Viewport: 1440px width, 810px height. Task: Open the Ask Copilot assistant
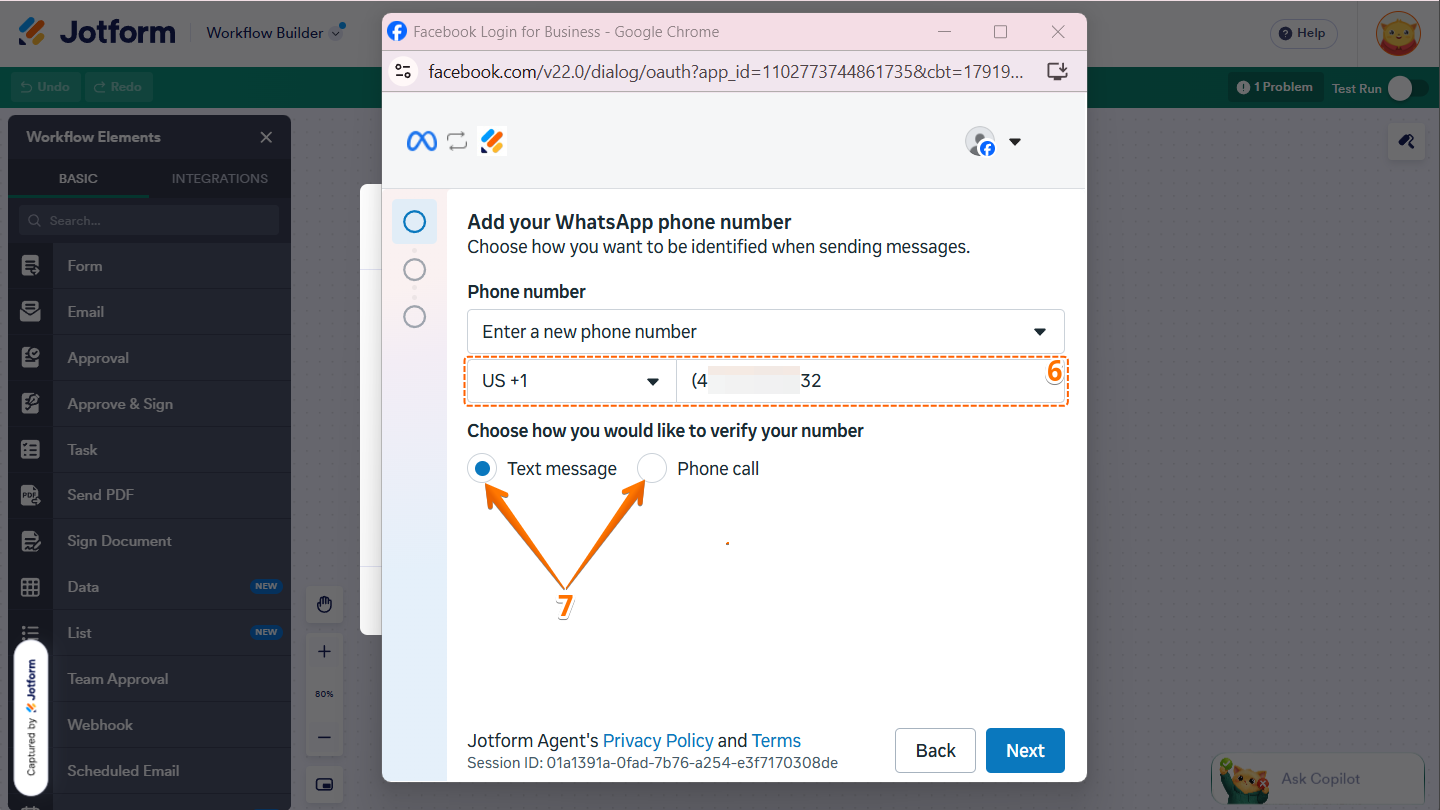pos(1317,779)
